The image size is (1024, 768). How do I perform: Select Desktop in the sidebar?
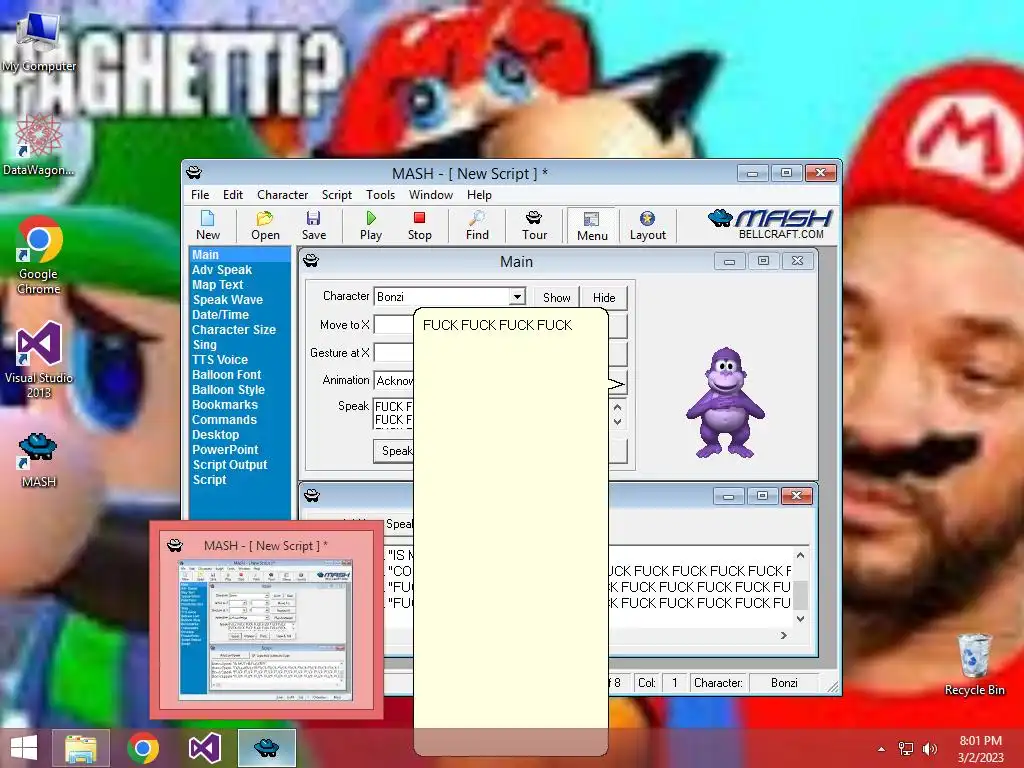click(x=216, y=435)
